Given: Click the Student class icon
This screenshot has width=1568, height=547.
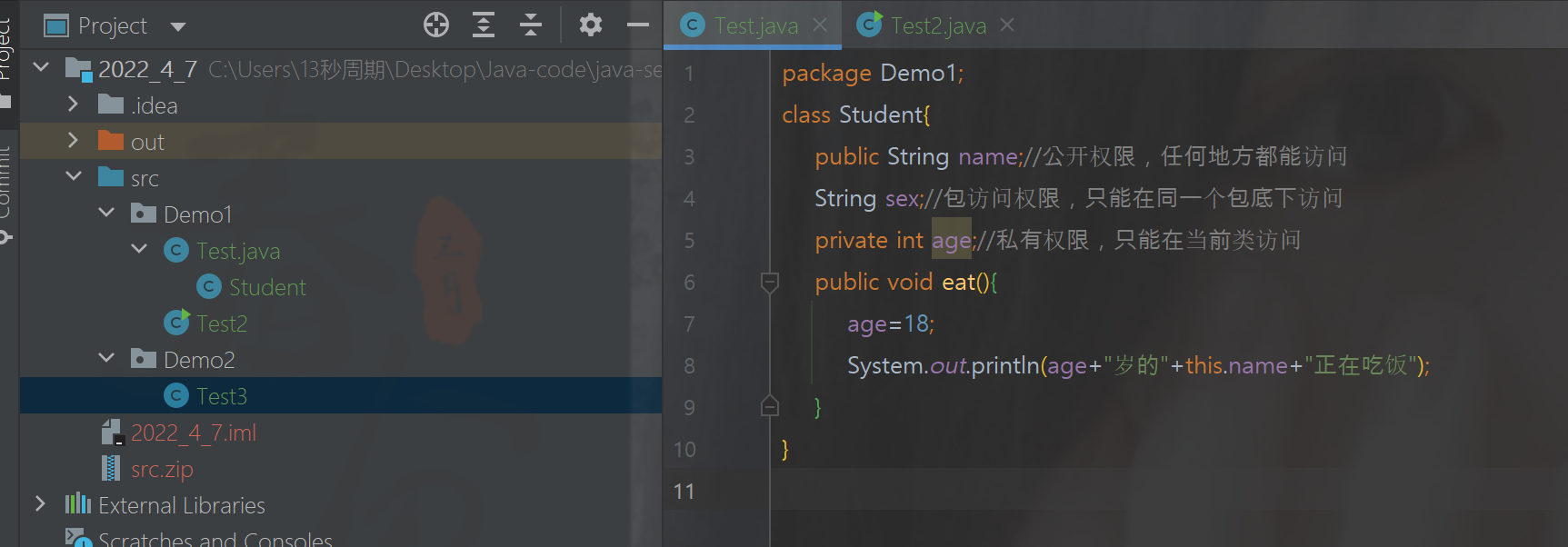Looking at the screenshot, I should (x=209, y=286).
